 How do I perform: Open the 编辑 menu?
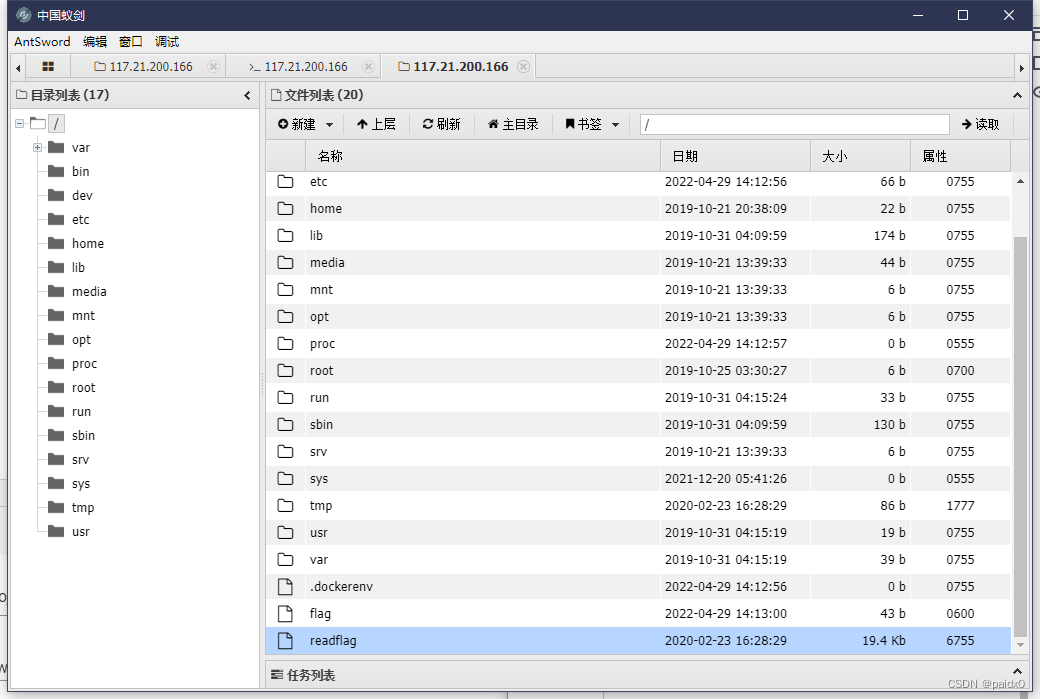(95, 41)
